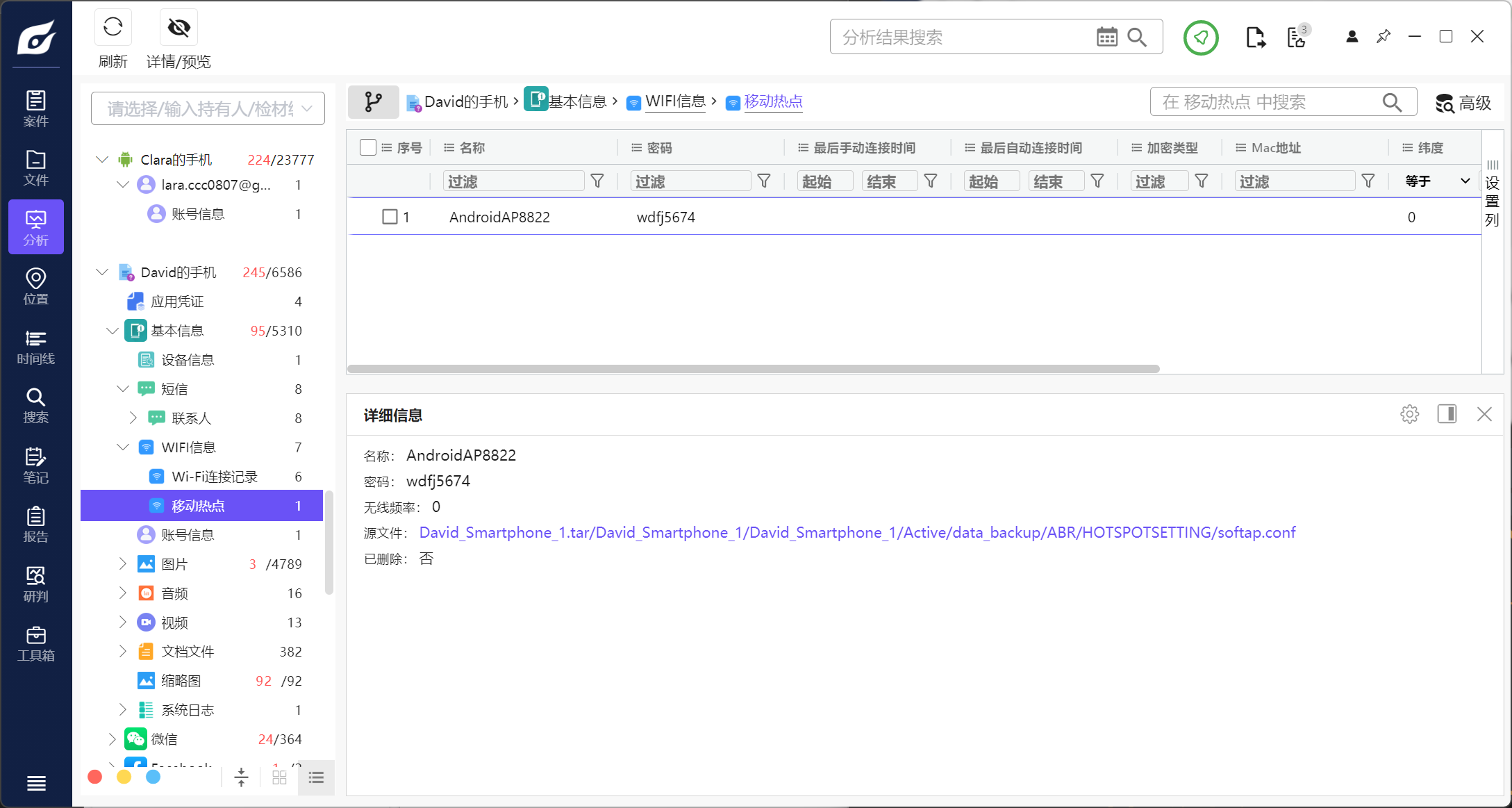Screen dimensions: 1512x808
Task: Open detail panel settings gear
Action: pyautogui.click(x=1409, y=415)
